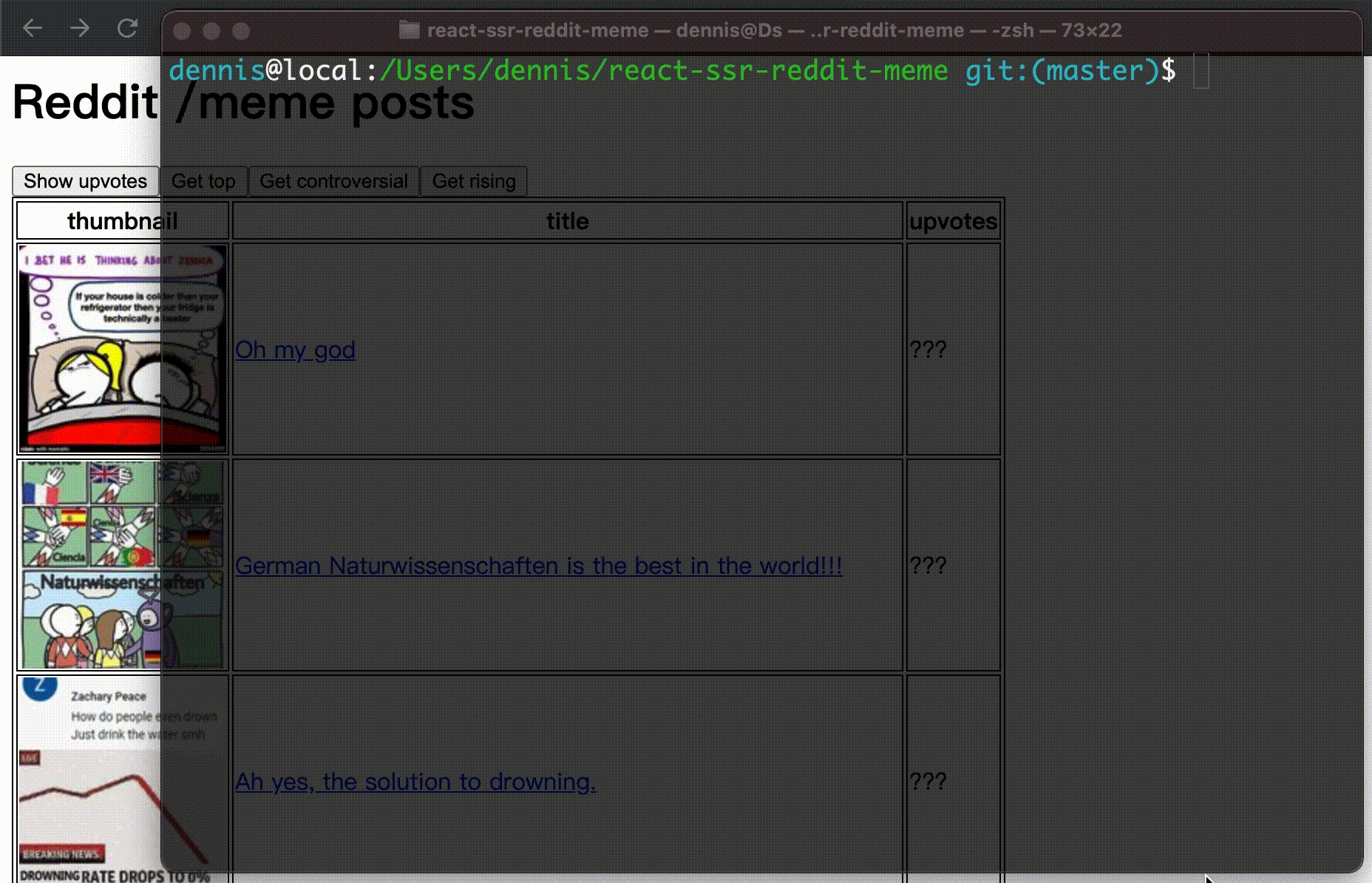
Task: Click the "Reddit /meme posts" page heading
Action: pos(244,102)
